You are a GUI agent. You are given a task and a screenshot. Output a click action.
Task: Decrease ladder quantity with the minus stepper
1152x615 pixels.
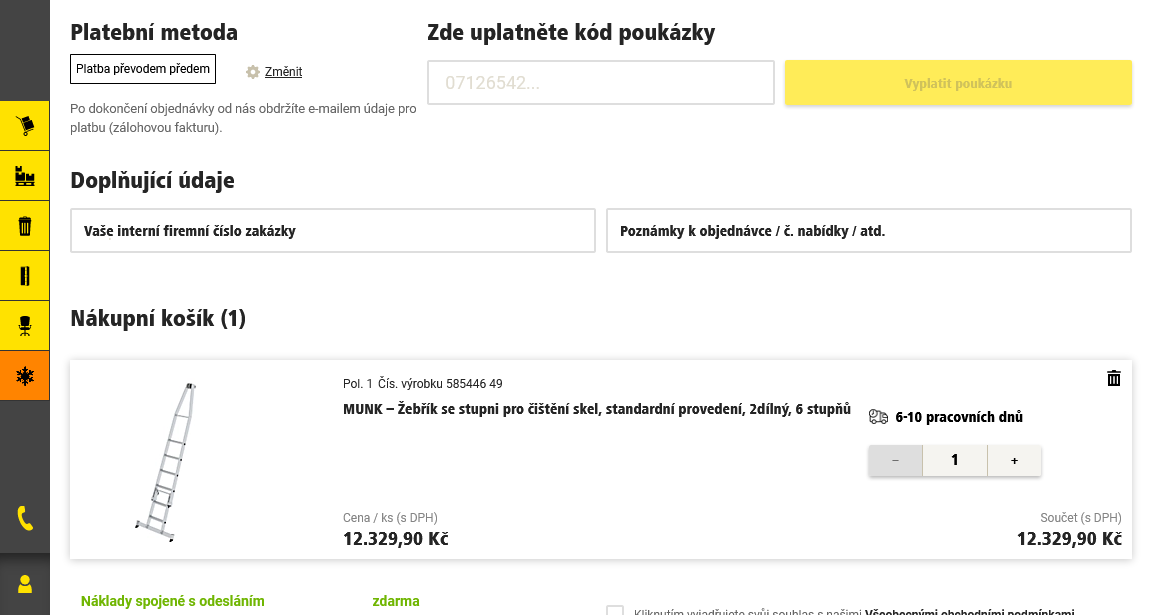894,460
